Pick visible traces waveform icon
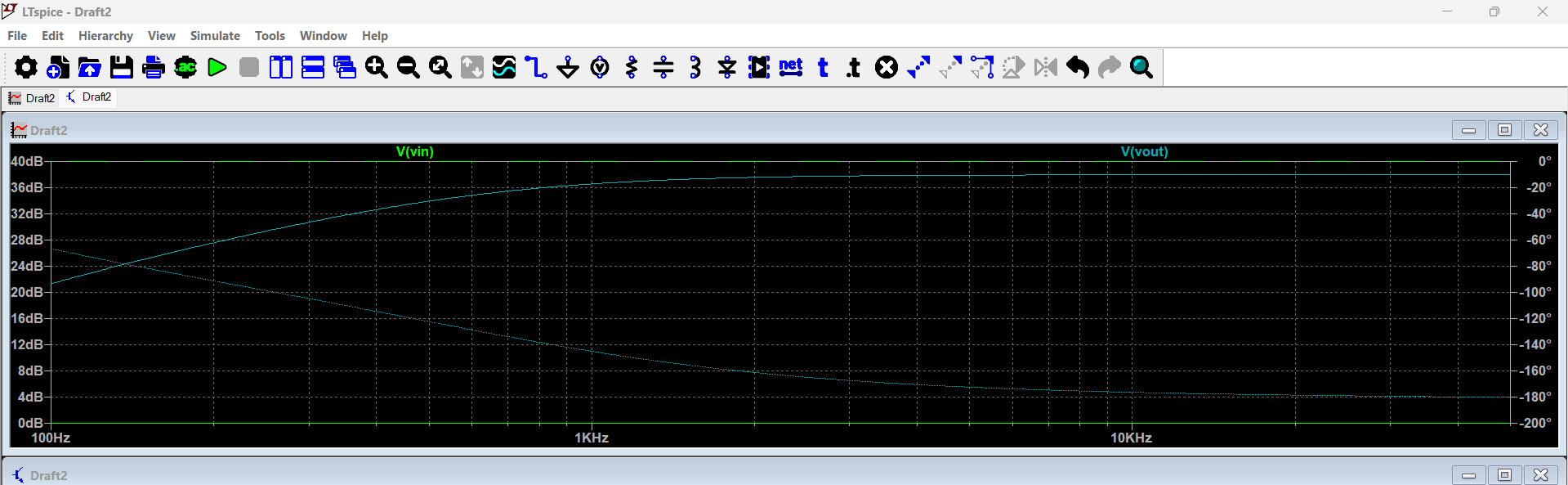 [504, 67]
